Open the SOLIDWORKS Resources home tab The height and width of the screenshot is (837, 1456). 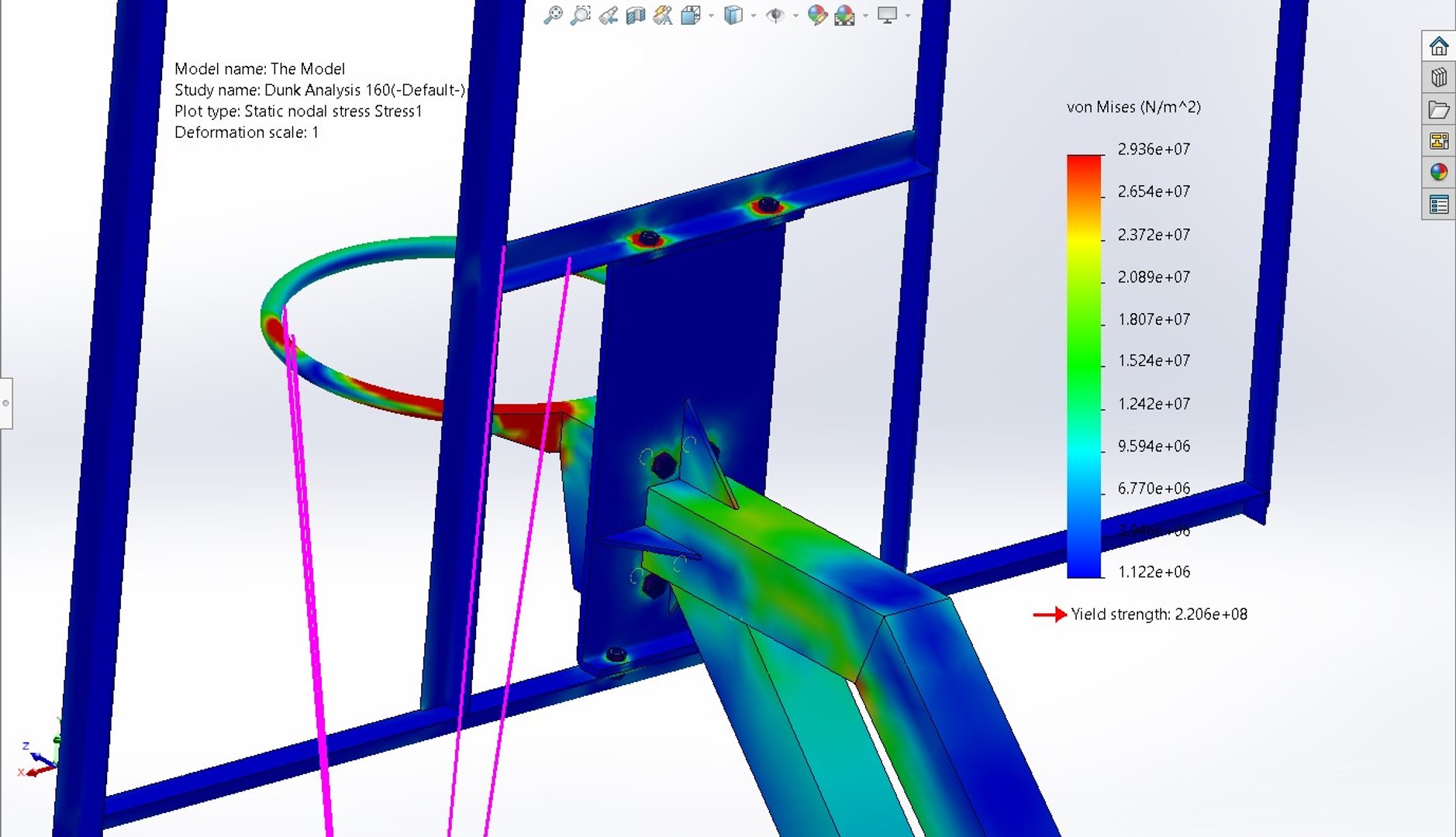tap(1439, 46)
